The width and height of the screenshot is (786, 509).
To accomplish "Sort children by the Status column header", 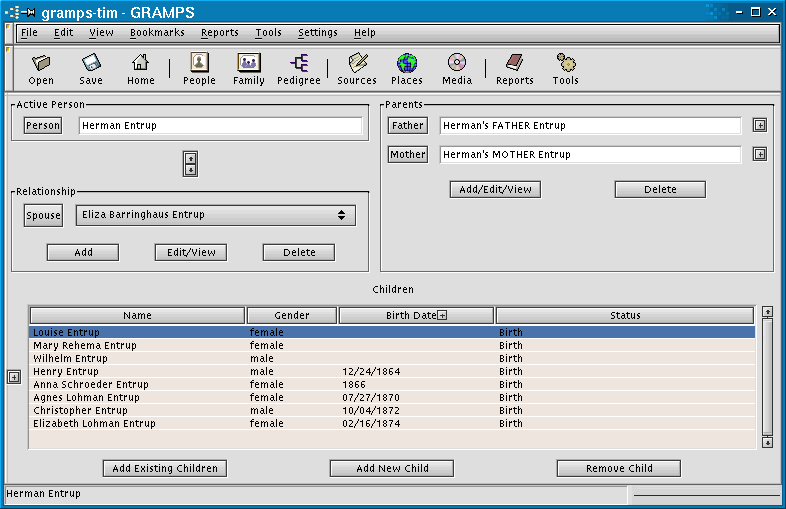I will click(625, 315).
